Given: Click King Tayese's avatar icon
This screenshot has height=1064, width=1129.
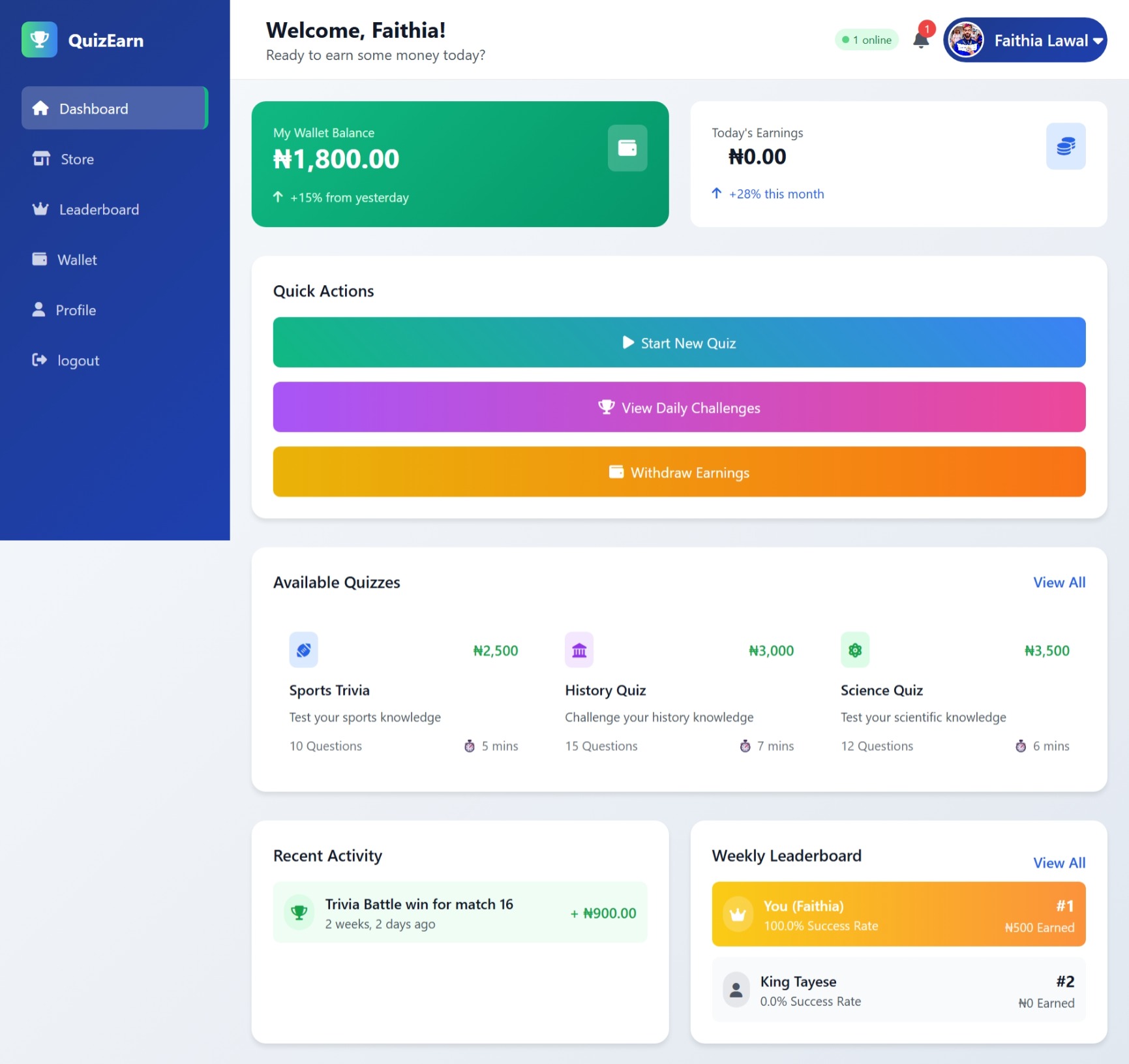Looking at the screenshot, I should click(x=736, y=990).
